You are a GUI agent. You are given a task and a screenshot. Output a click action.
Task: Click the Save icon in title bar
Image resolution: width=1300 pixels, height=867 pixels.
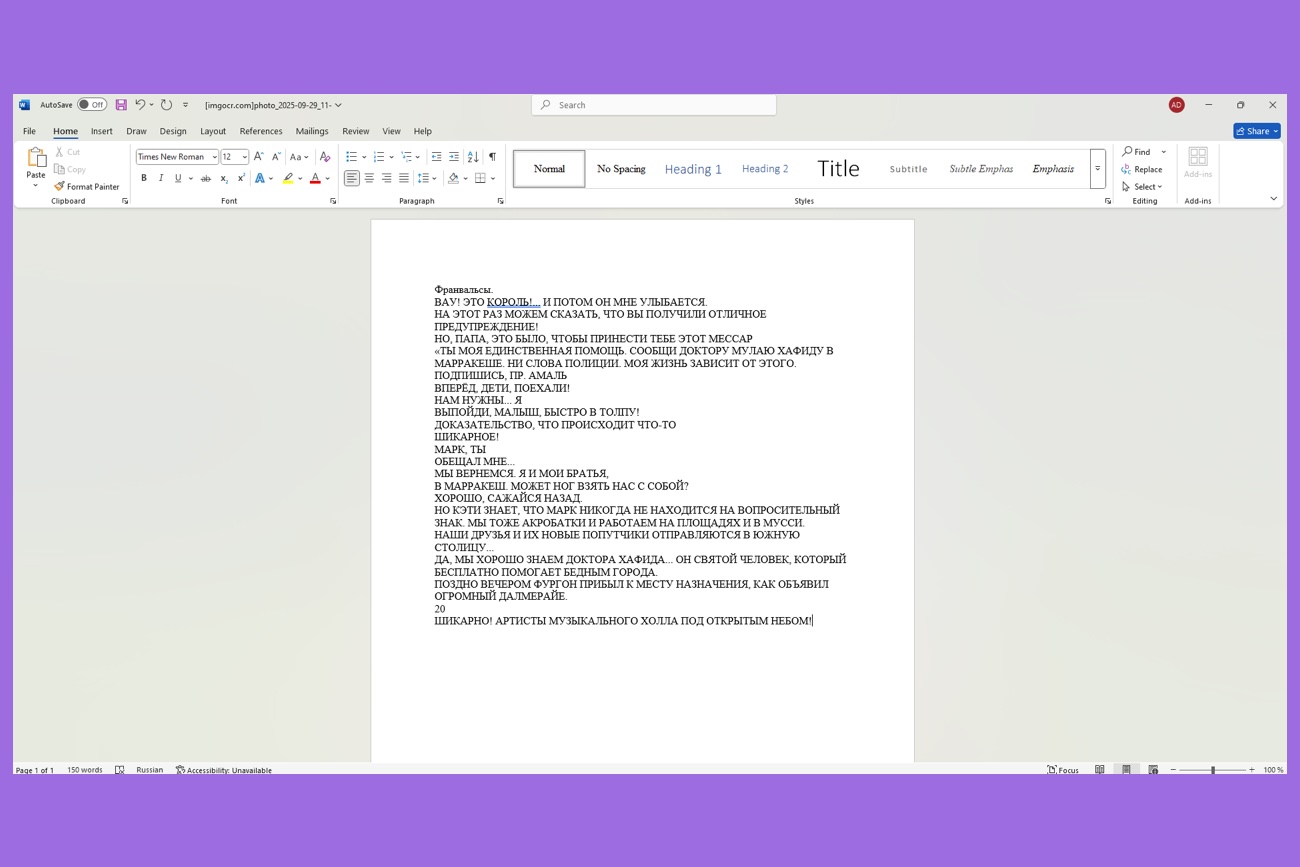click(x=121, y=105)
